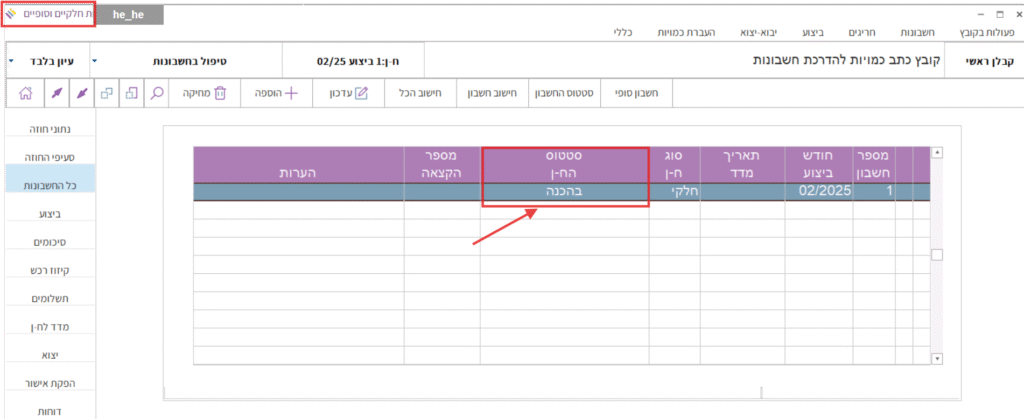Image resolution: width=1024 pixels, height=419 pixels.
Task: Click the window icon beside the magnifier
Action: (132, 93)
